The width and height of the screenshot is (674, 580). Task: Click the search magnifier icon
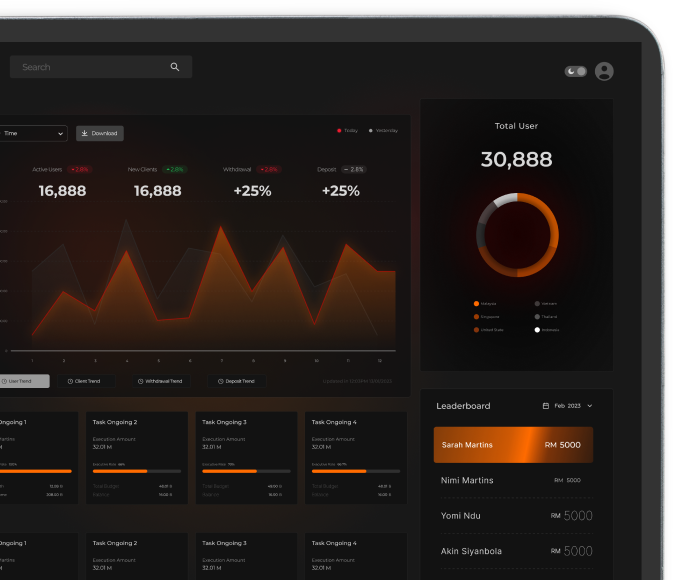tap(175, 67)
